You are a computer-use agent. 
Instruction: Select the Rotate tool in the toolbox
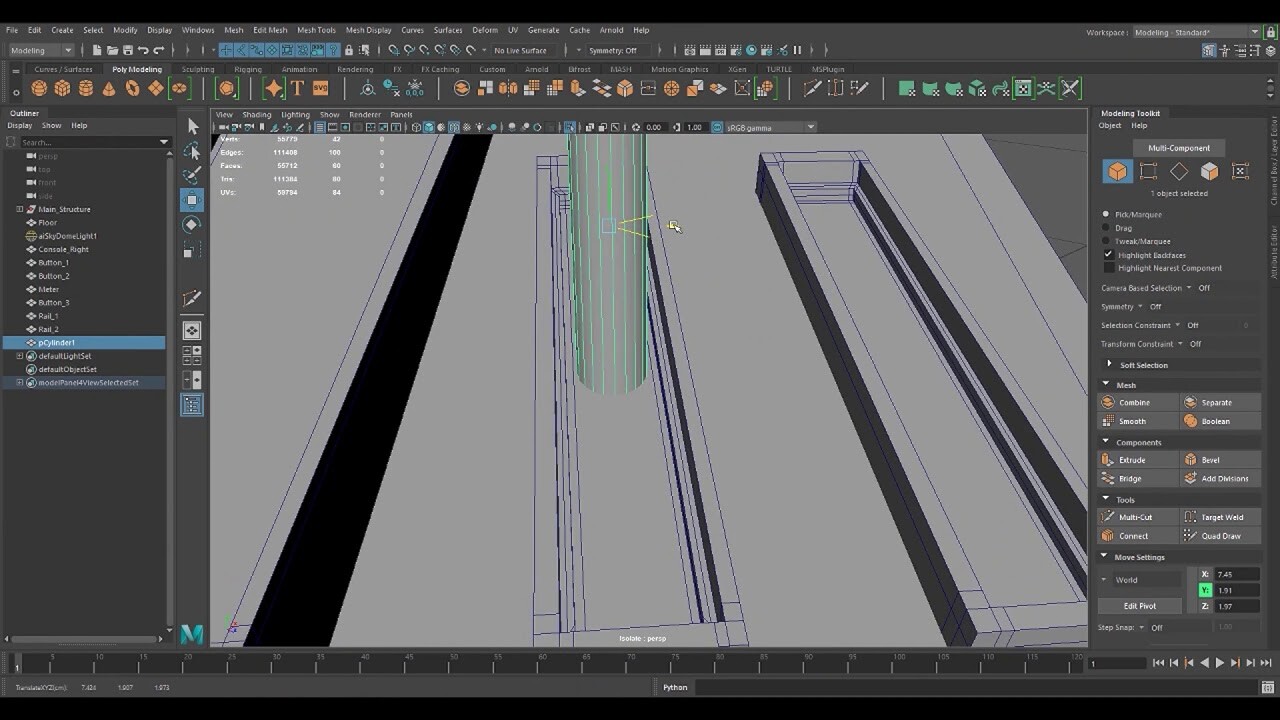tap(192, 224)
